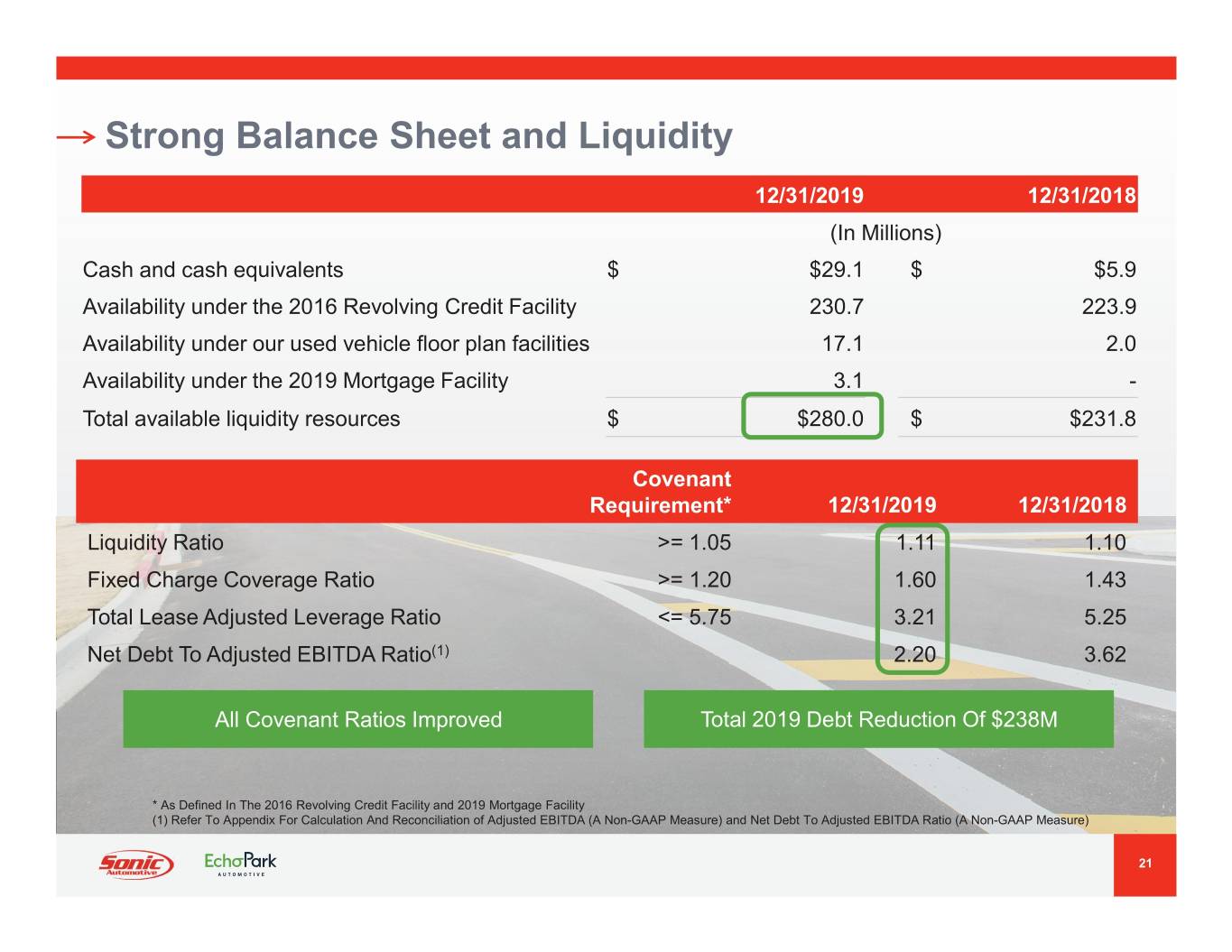Select the 12/31/2019 header in the top table

click(x=809, y=196)
